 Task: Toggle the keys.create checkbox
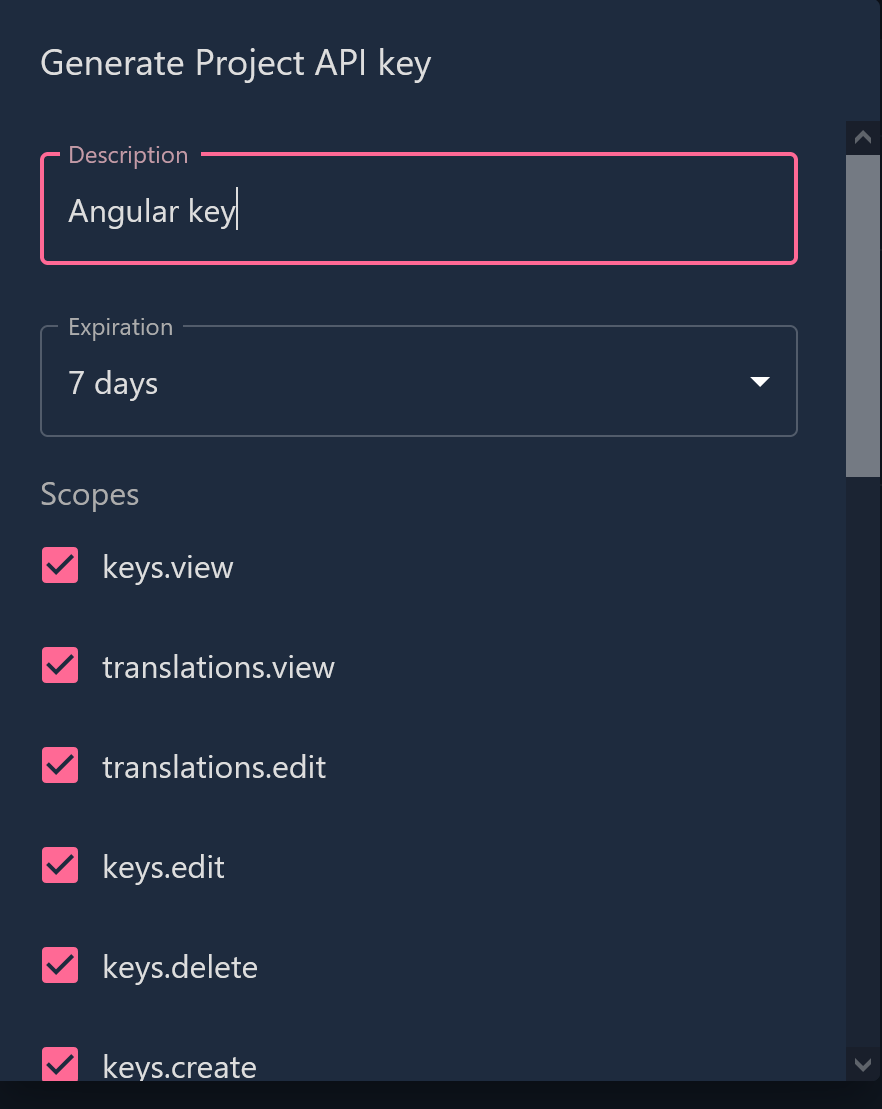point(59,1065)
